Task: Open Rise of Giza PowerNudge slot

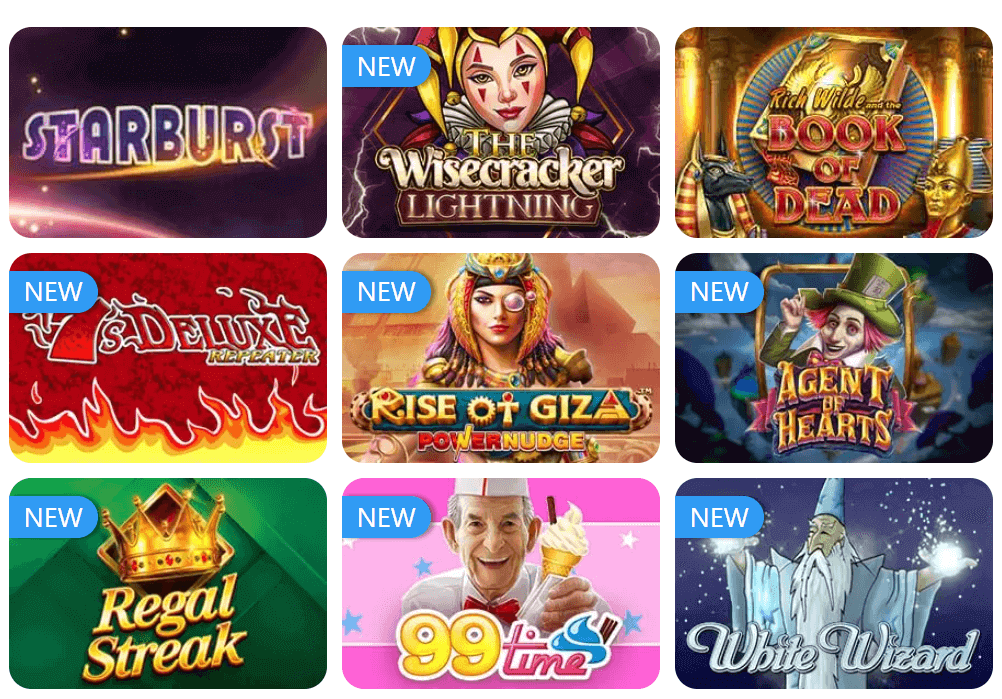Action: [501, 358]
